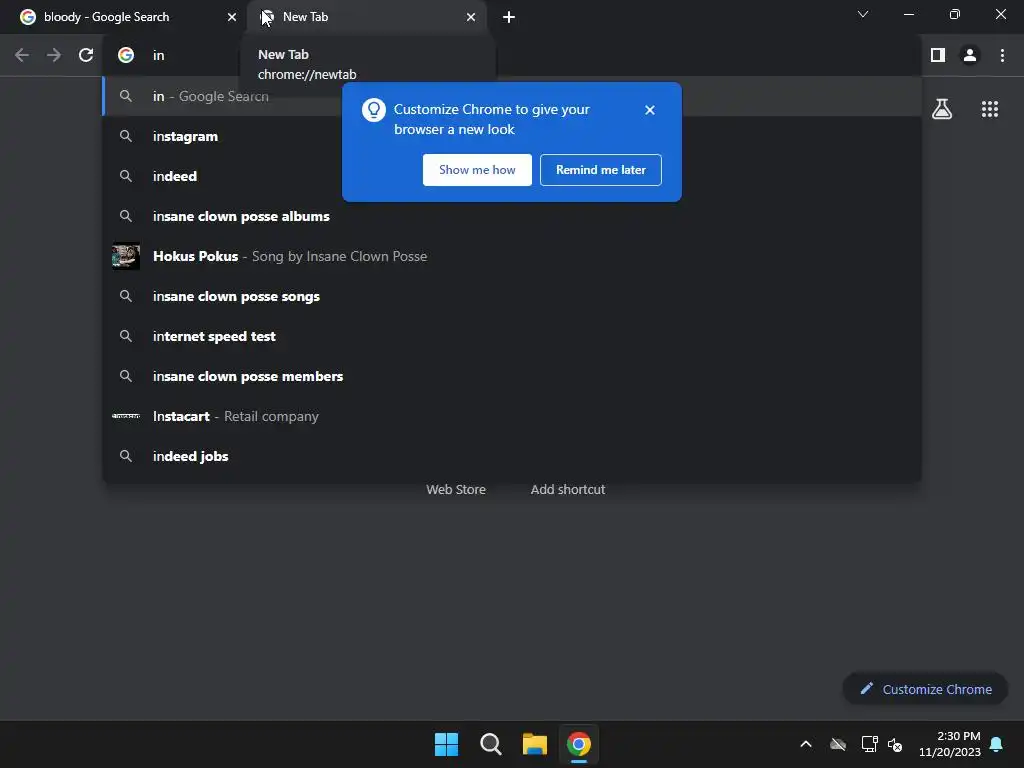The width and height of the screenshot is (1024, 768).
Task: Select the indeed jobs suggestion
Action: pos(512,456)
